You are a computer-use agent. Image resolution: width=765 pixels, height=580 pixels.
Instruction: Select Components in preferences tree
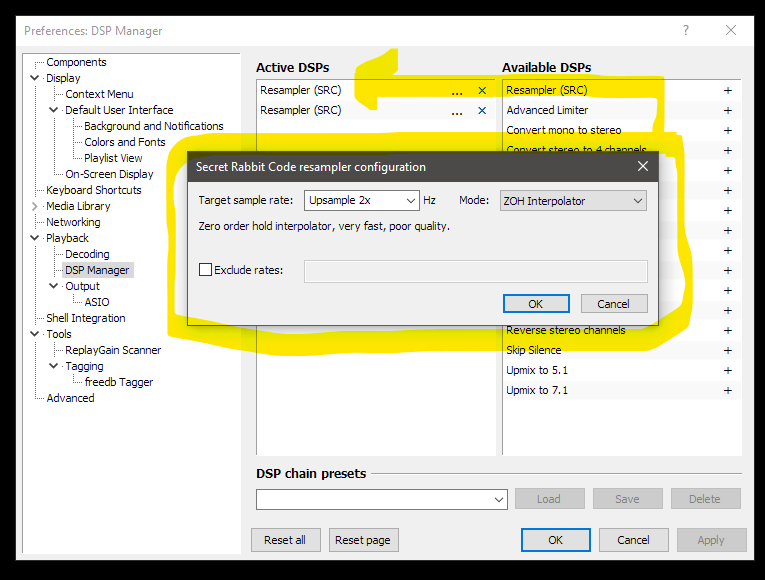point(76,62)
